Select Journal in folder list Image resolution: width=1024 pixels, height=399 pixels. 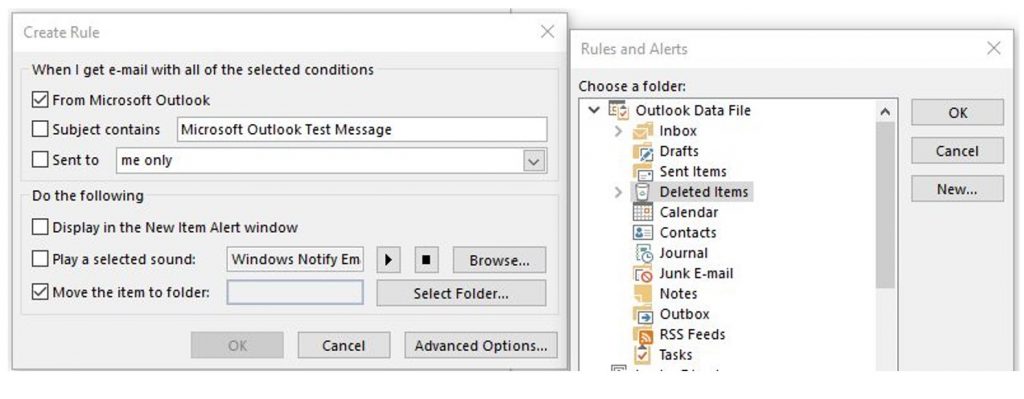coord(683,253)
